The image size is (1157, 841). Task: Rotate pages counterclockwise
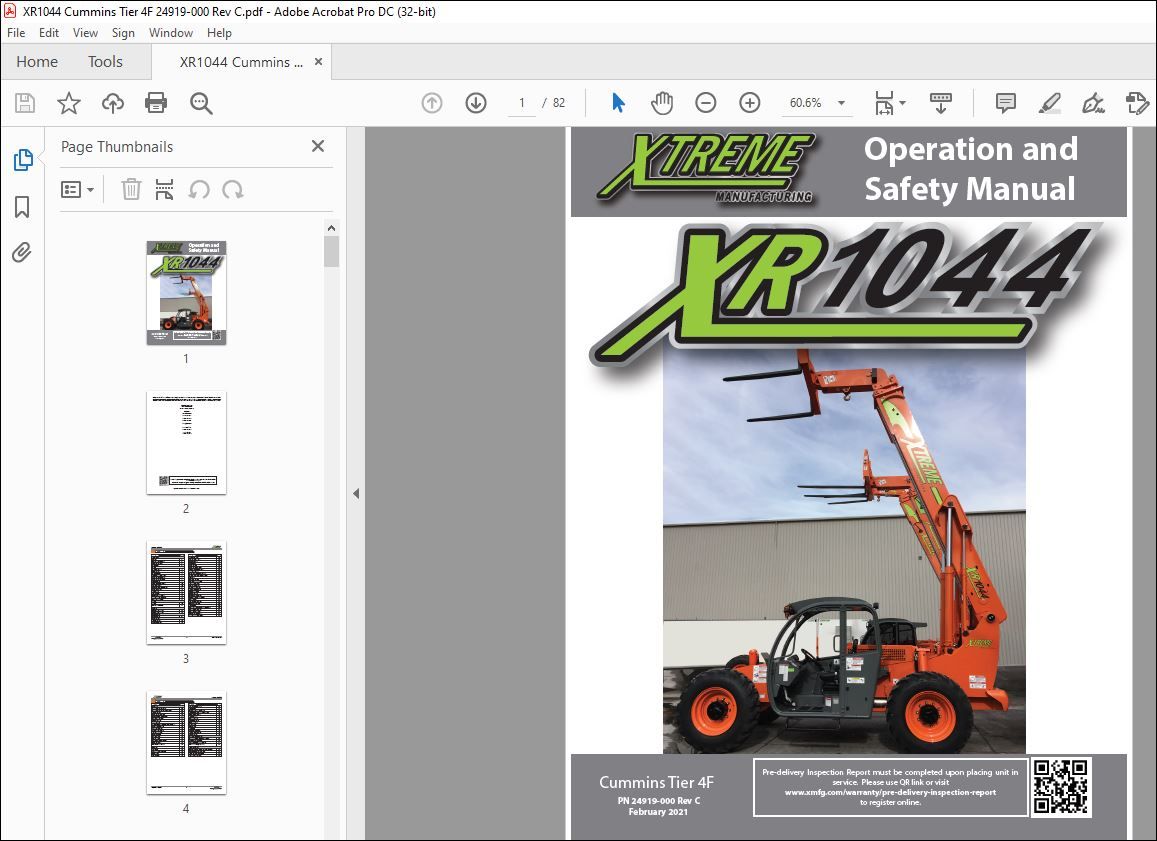coord(200,189)
